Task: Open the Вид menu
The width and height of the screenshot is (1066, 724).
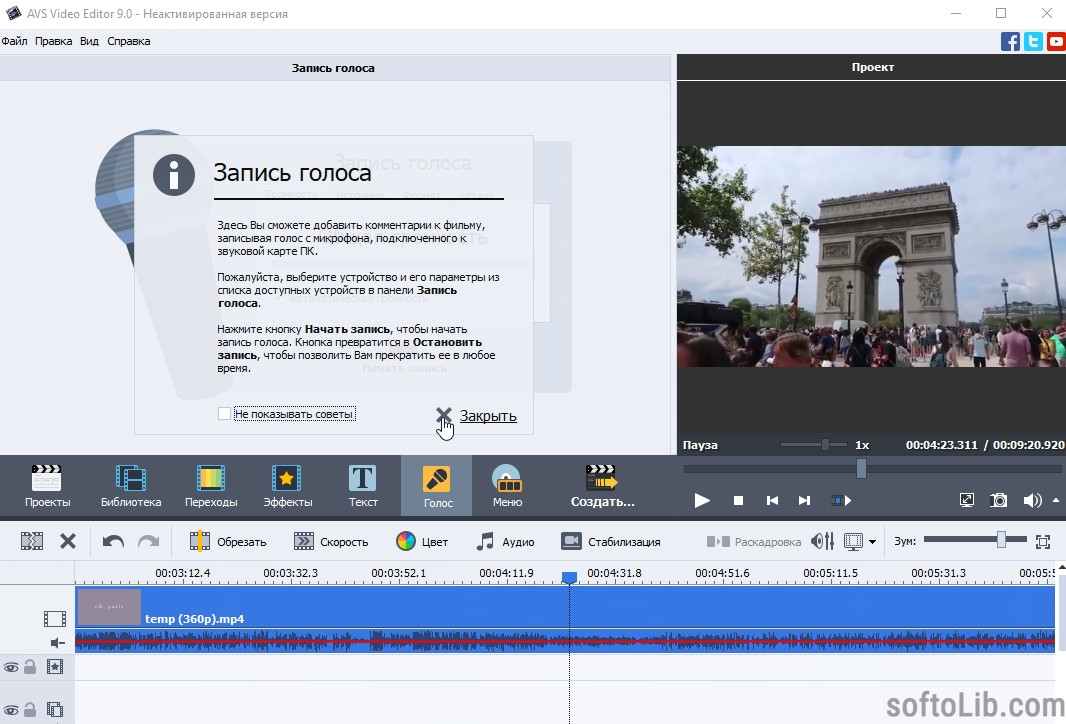Action: 89,41
